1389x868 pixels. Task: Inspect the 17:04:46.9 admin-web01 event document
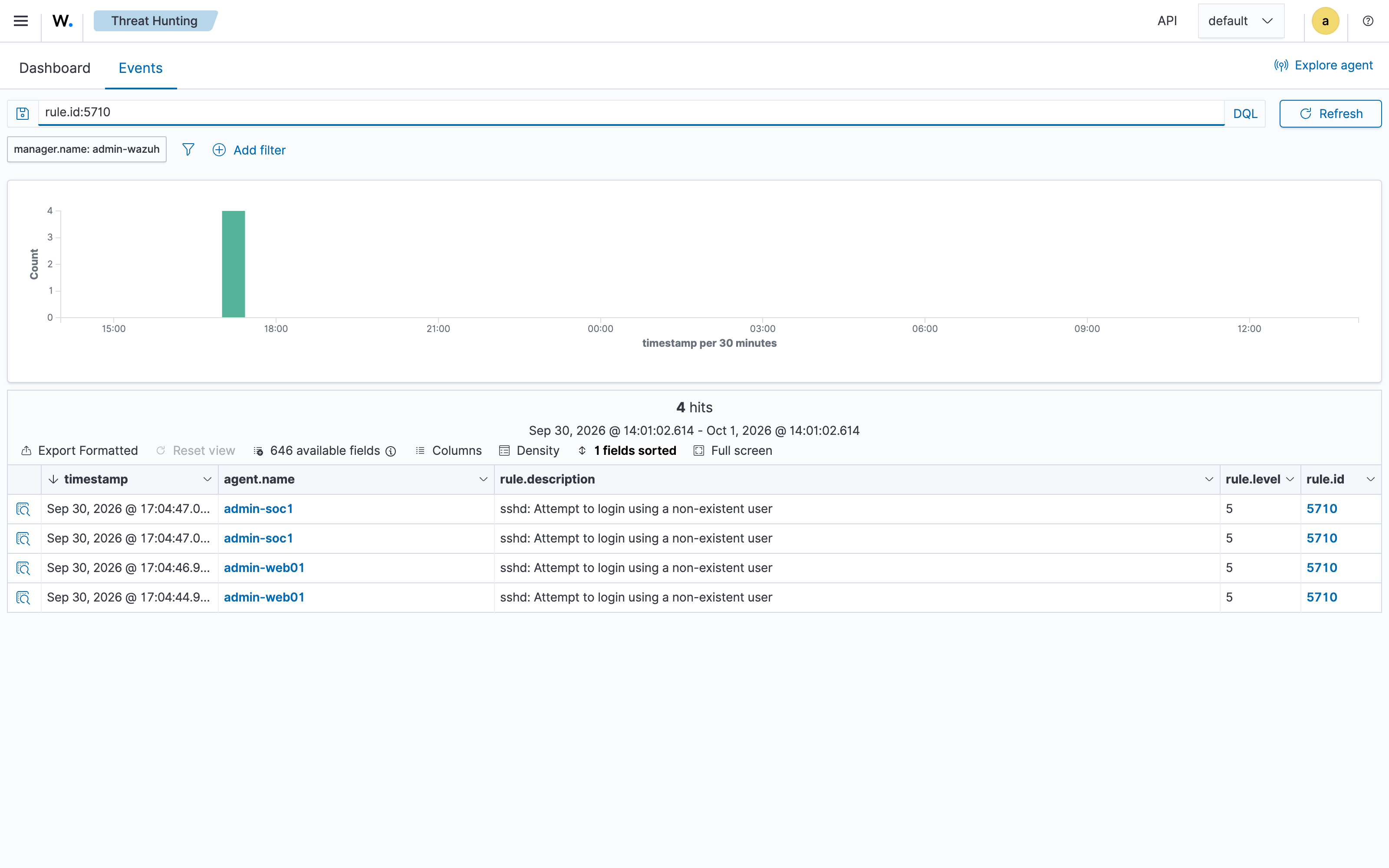tap(23, 569)
